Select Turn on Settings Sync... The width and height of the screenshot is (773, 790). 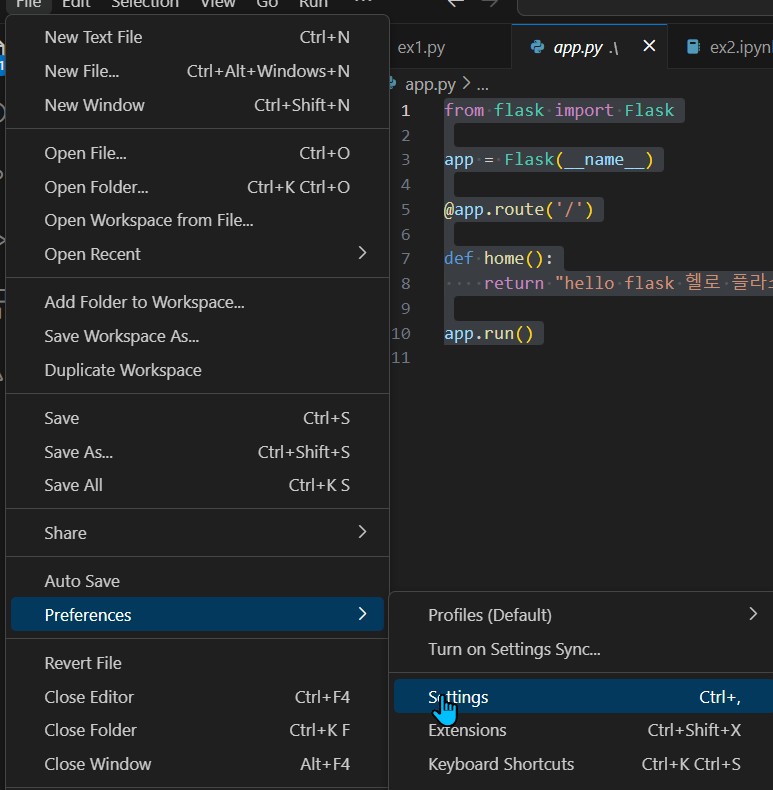click(584, 649)
